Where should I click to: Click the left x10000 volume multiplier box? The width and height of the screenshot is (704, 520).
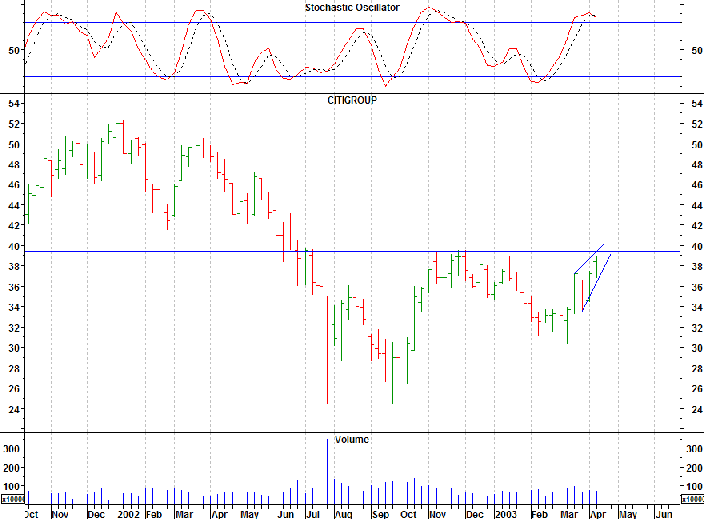[12, 499]
